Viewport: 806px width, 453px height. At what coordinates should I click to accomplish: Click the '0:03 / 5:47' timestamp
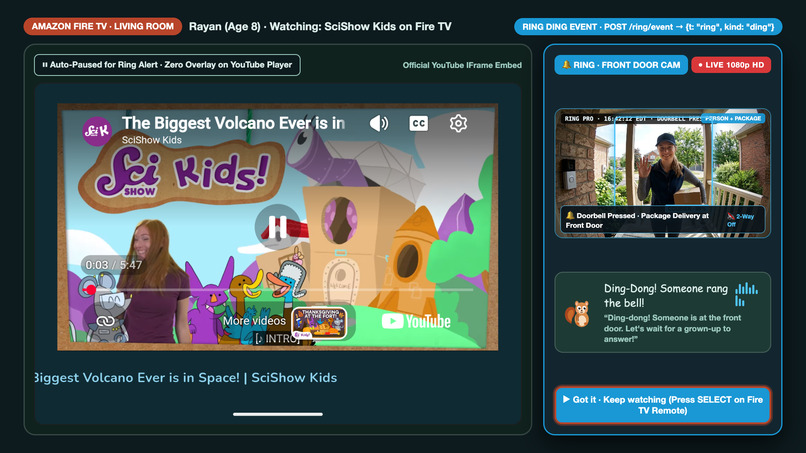click(x=114, y=265)
